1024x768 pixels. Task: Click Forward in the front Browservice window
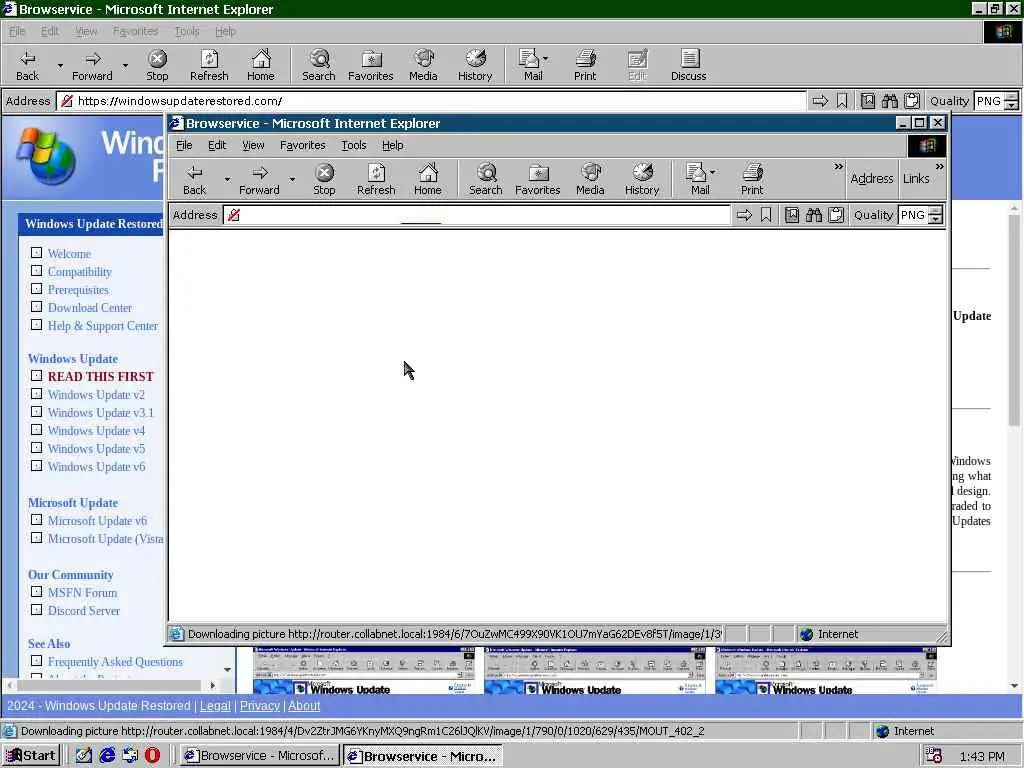(259, 180)
